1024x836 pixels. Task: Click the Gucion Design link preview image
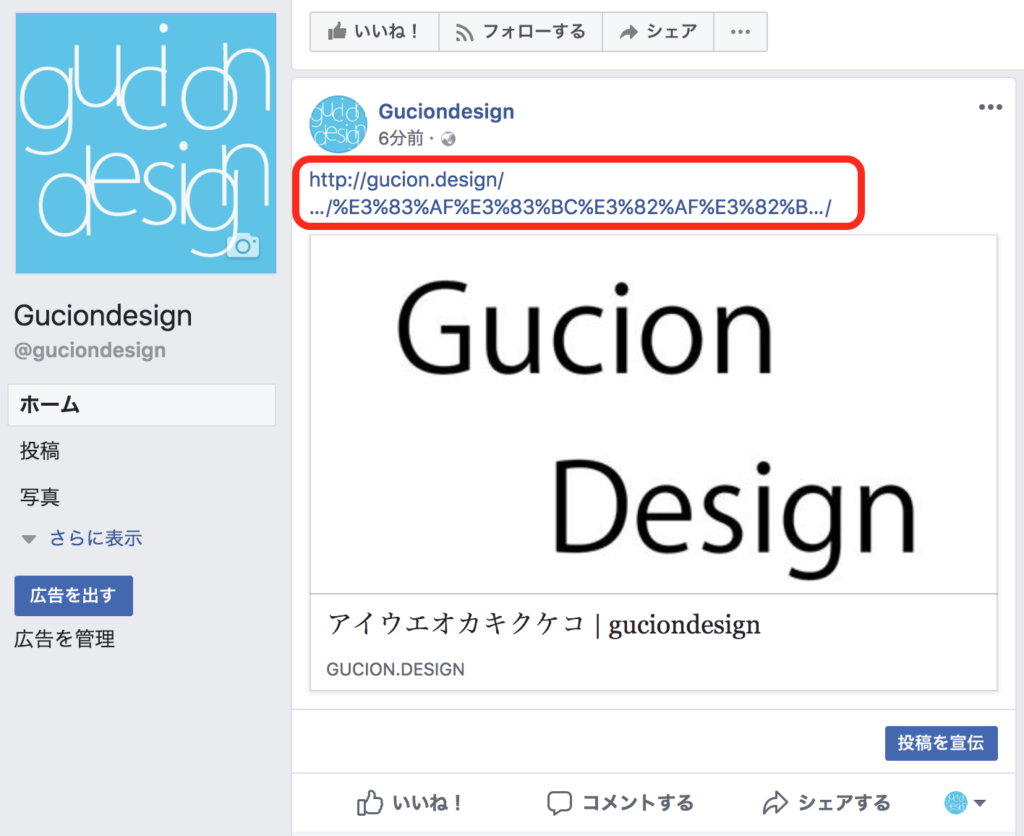(654, 414)
